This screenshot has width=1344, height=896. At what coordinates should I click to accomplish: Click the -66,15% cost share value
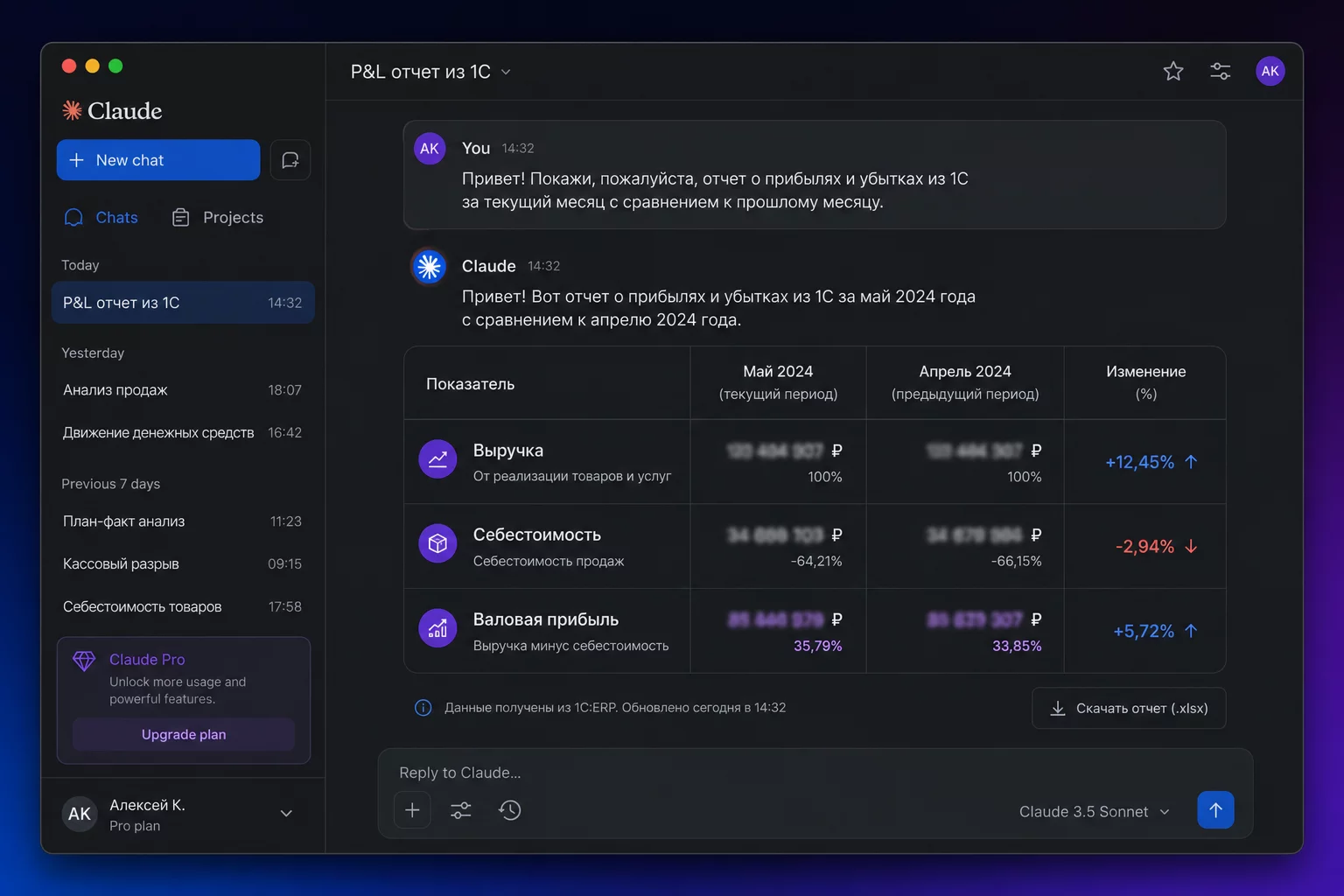pyautogui.click(x=1016, y=561)
